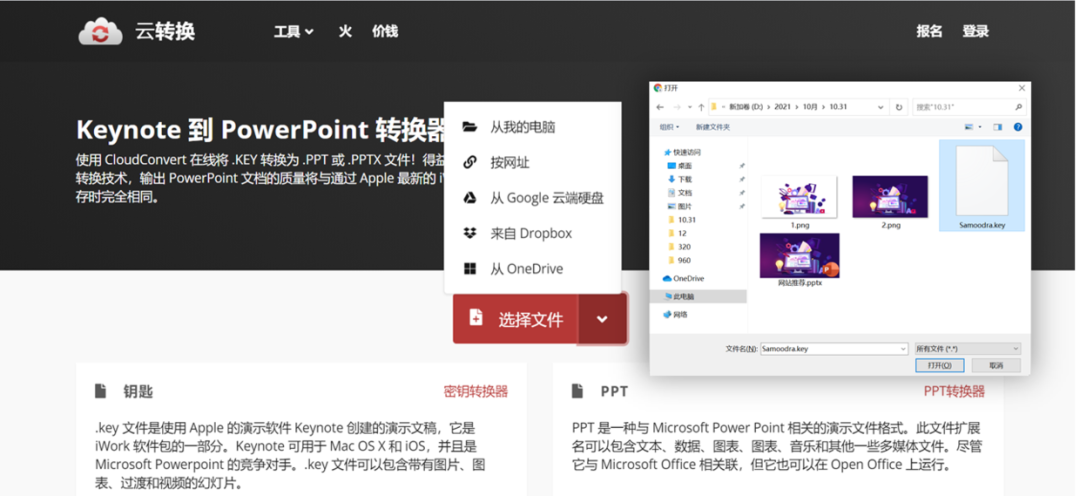Click the document icon beside PPT heading

(577, 391)
